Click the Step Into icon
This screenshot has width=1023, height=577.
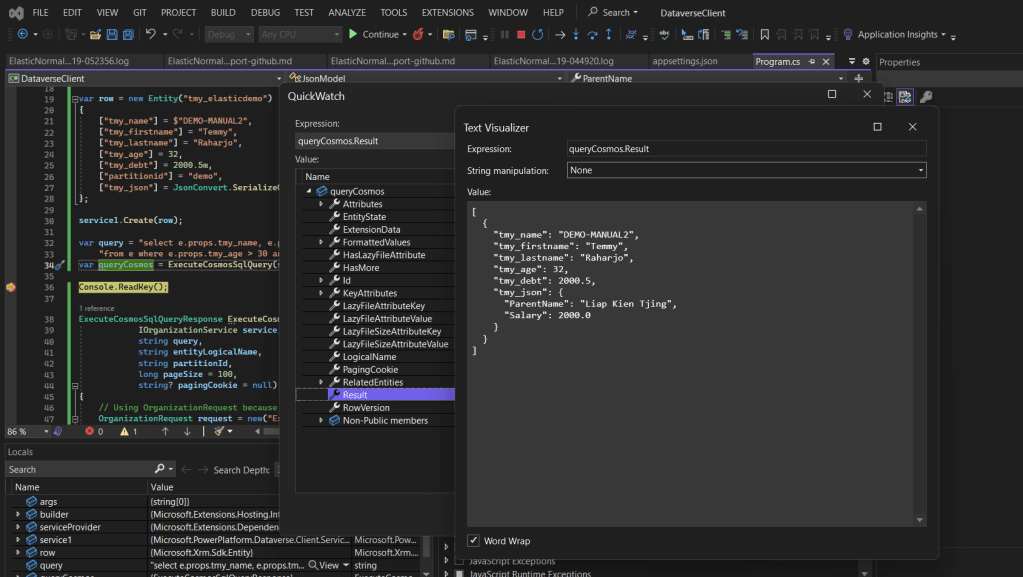(x=575, y=34)
